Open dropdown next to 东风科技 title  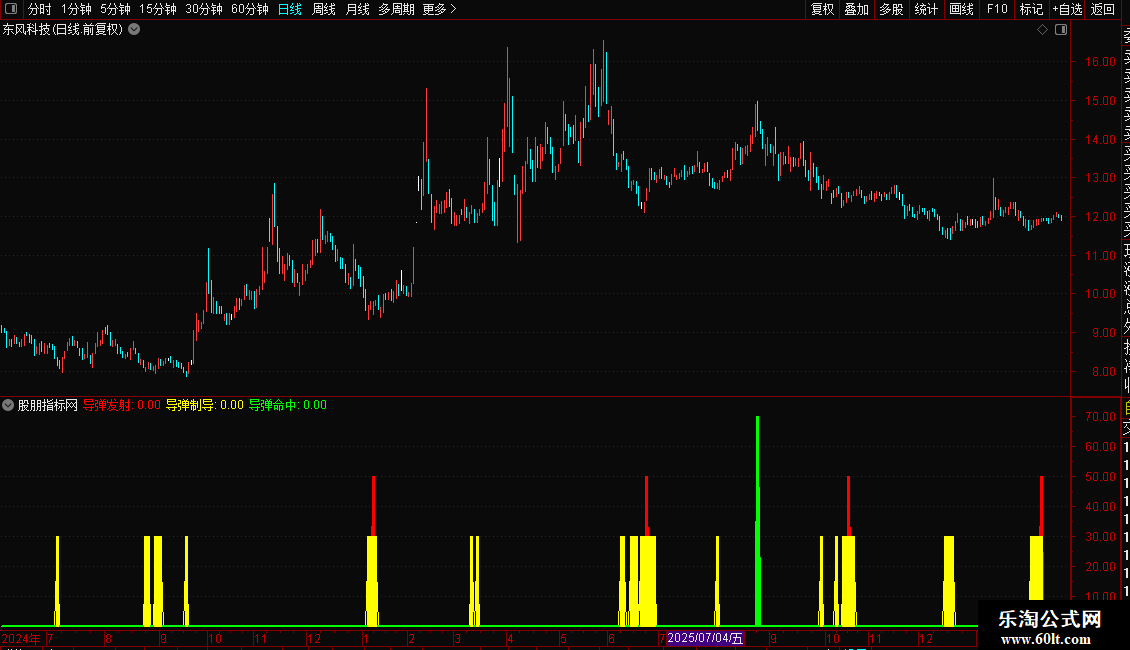[134, 30]
